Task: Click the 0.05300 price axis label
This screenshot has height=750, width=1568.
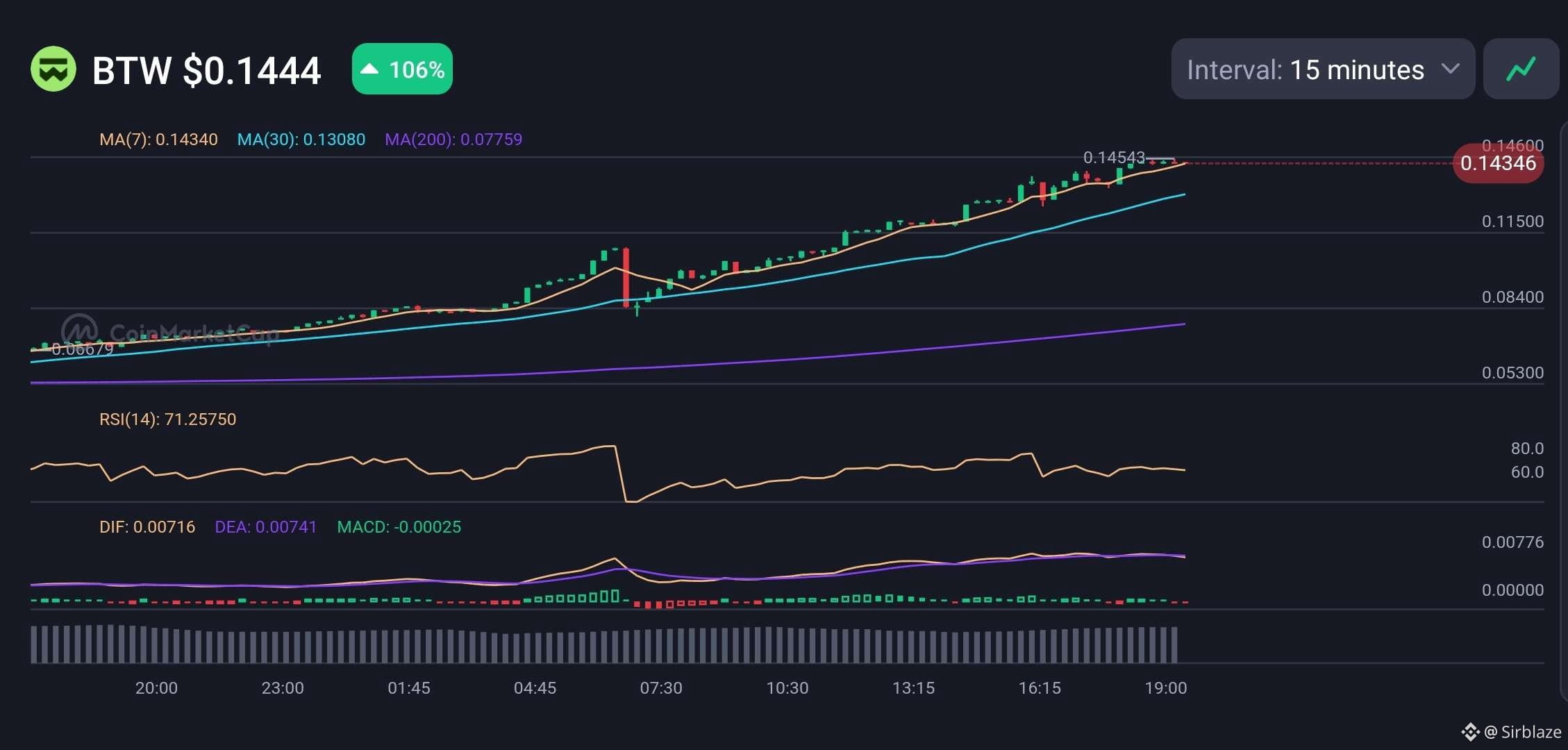Action: pyautogui.click(x=1512, y=373)
